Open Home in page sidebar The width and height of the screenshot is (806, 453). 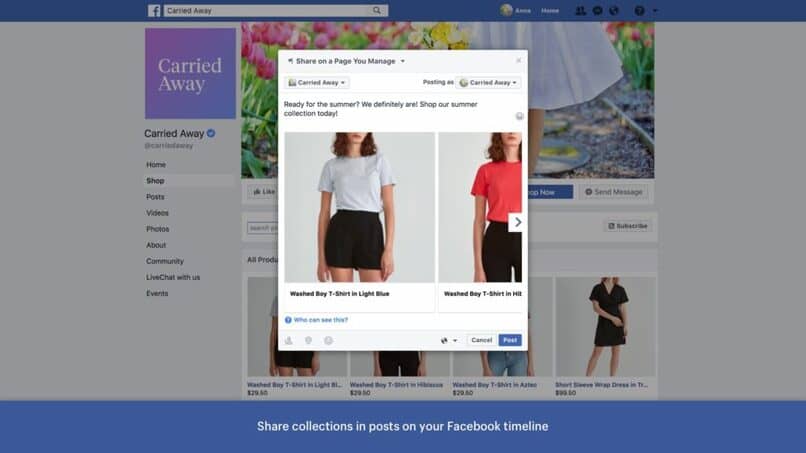(156, 165)
